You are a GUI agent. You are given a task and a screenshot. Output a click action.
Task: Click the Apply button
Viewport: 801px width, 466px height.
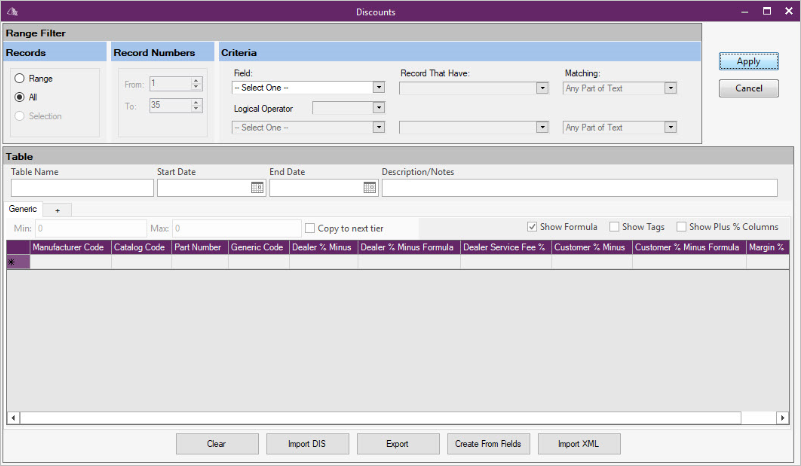pyautogui.click(x=749, y=61)
